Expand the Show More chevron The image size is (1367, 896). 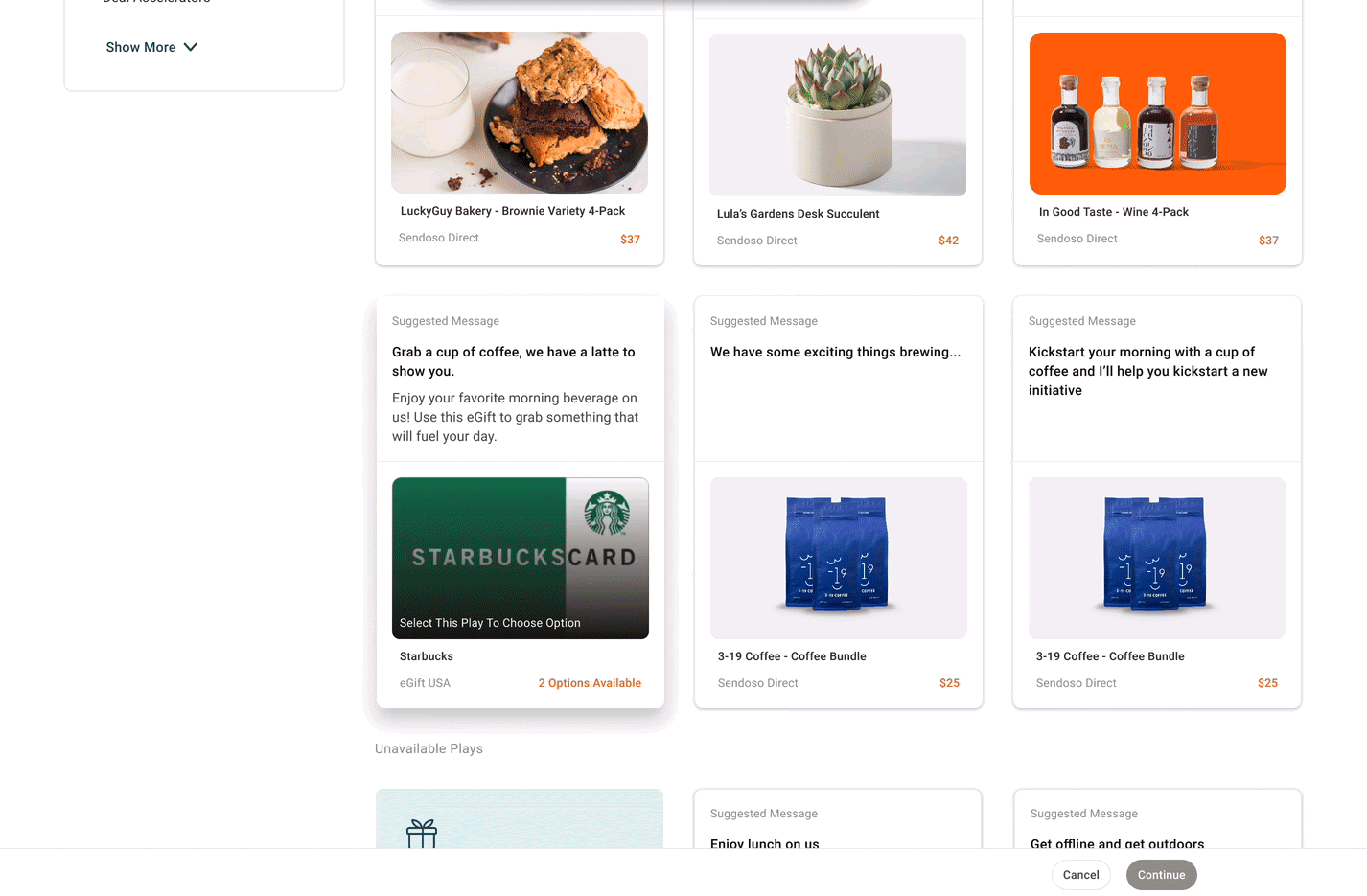(x=191, y=47)
